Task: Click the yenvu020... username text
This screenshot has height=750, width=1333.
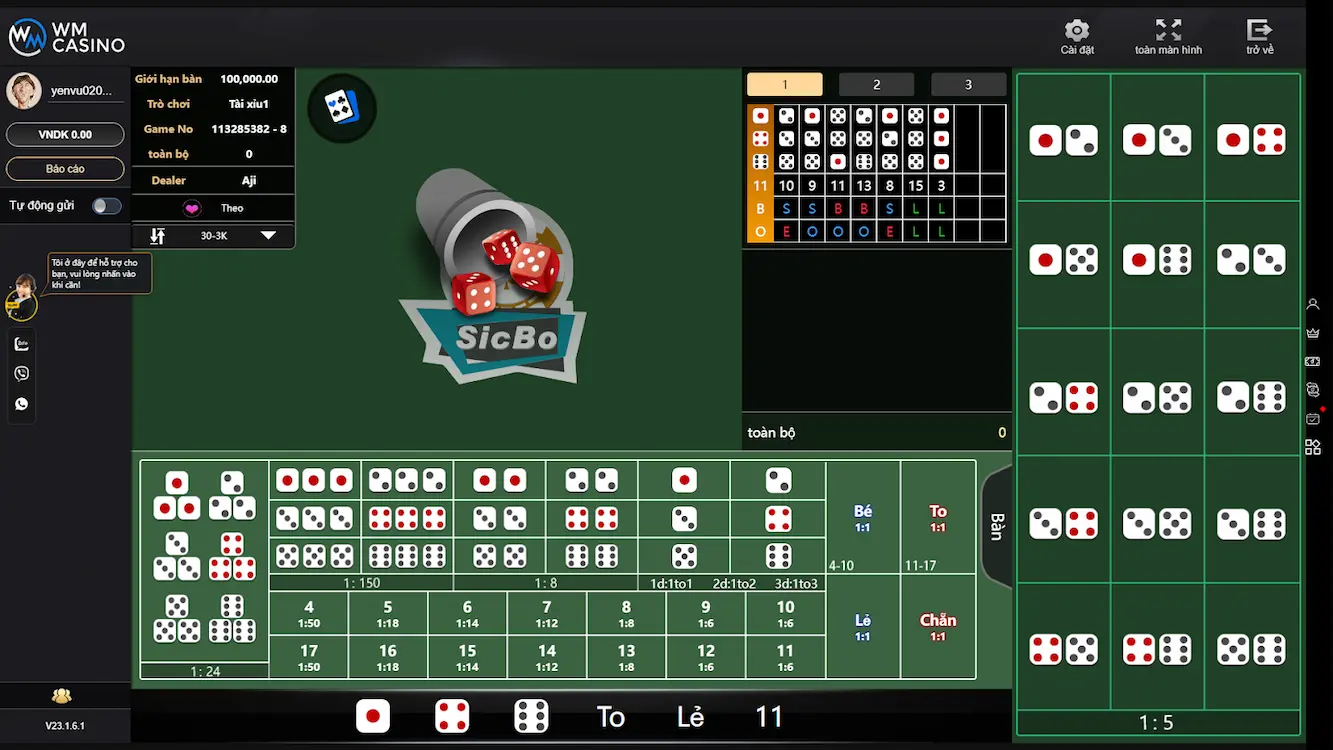Action: tap(82, 91)
